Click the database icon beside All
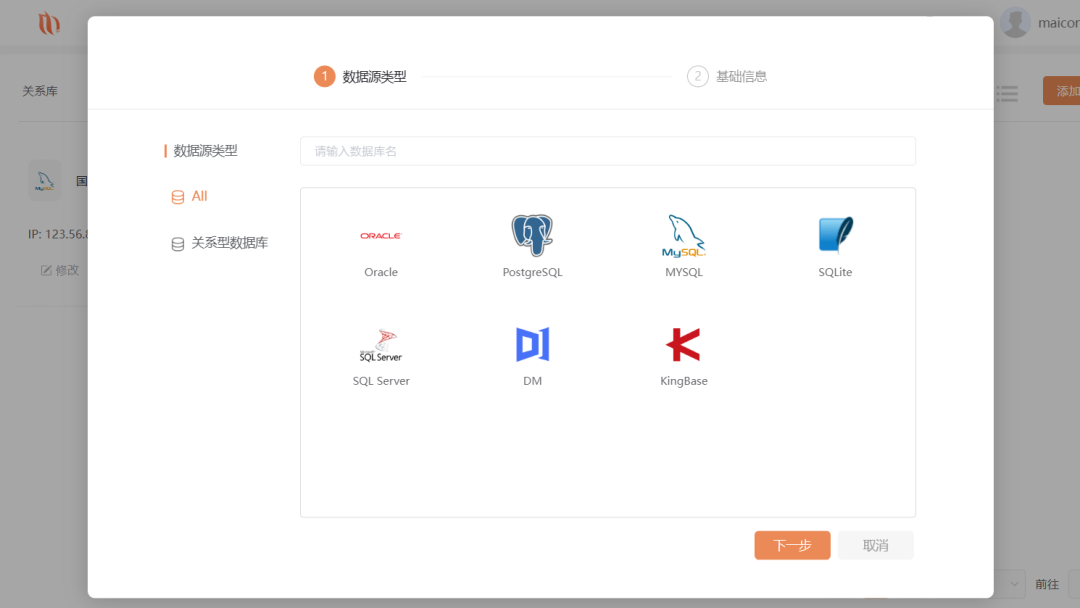Image resolution: width=1080 pixels, height=608 pixels. 178,197
